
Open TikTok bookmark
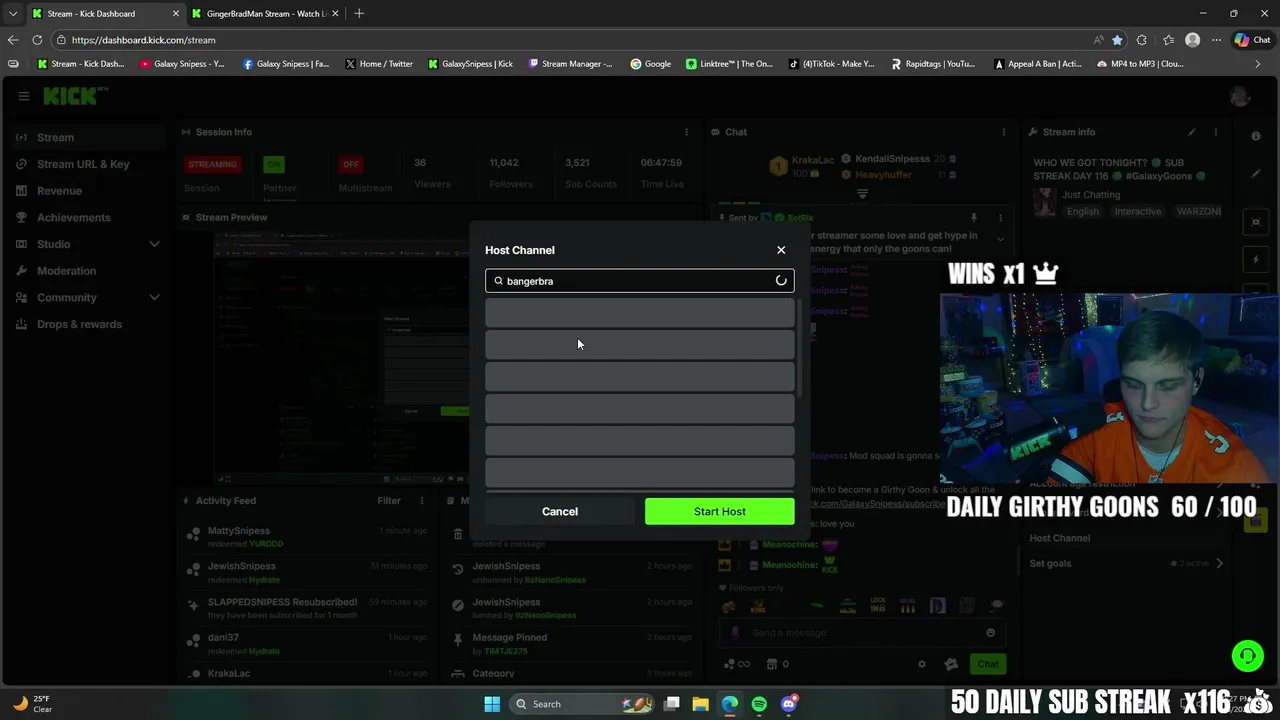(x=831, y=64)
